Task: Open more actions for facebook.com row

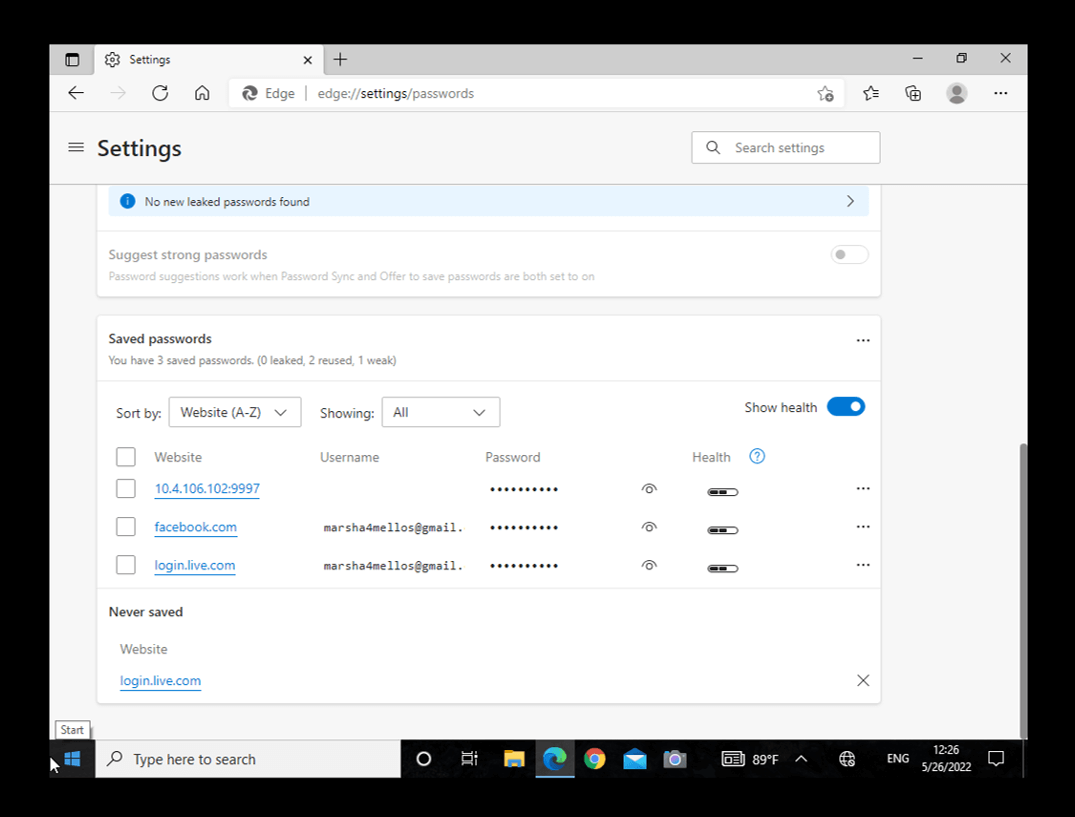Action: (863, 527)
